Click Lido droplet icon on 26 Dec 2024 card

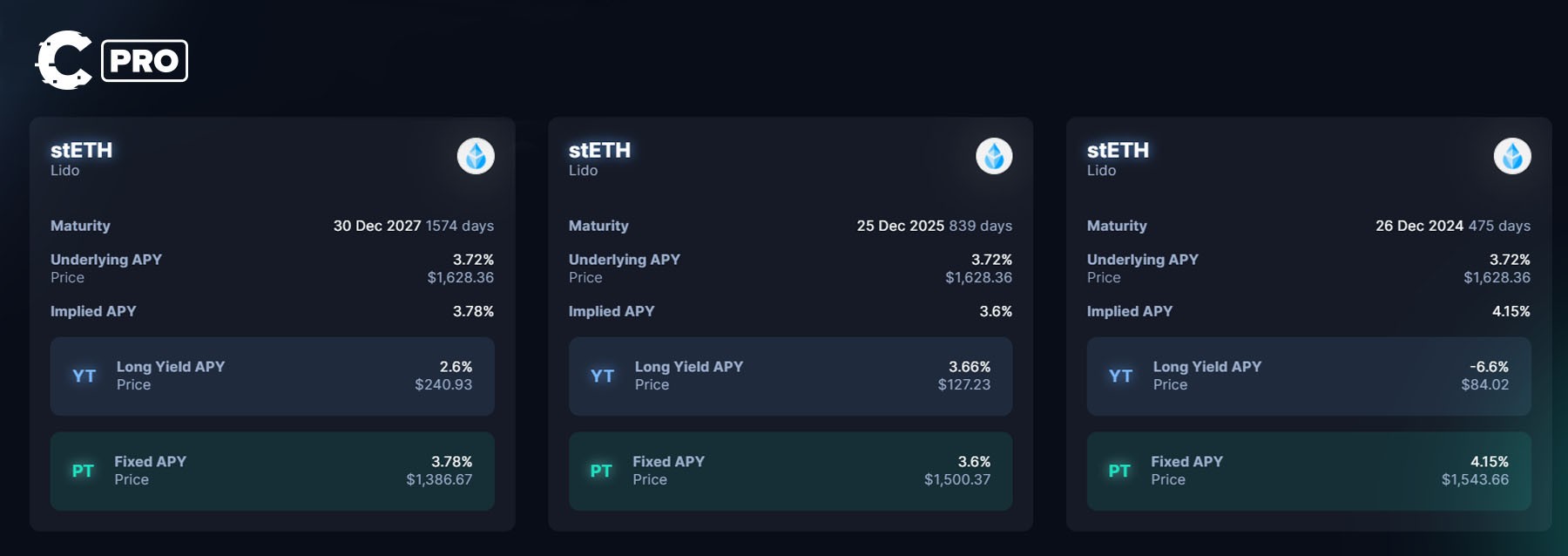click(x=1512, y=156)
